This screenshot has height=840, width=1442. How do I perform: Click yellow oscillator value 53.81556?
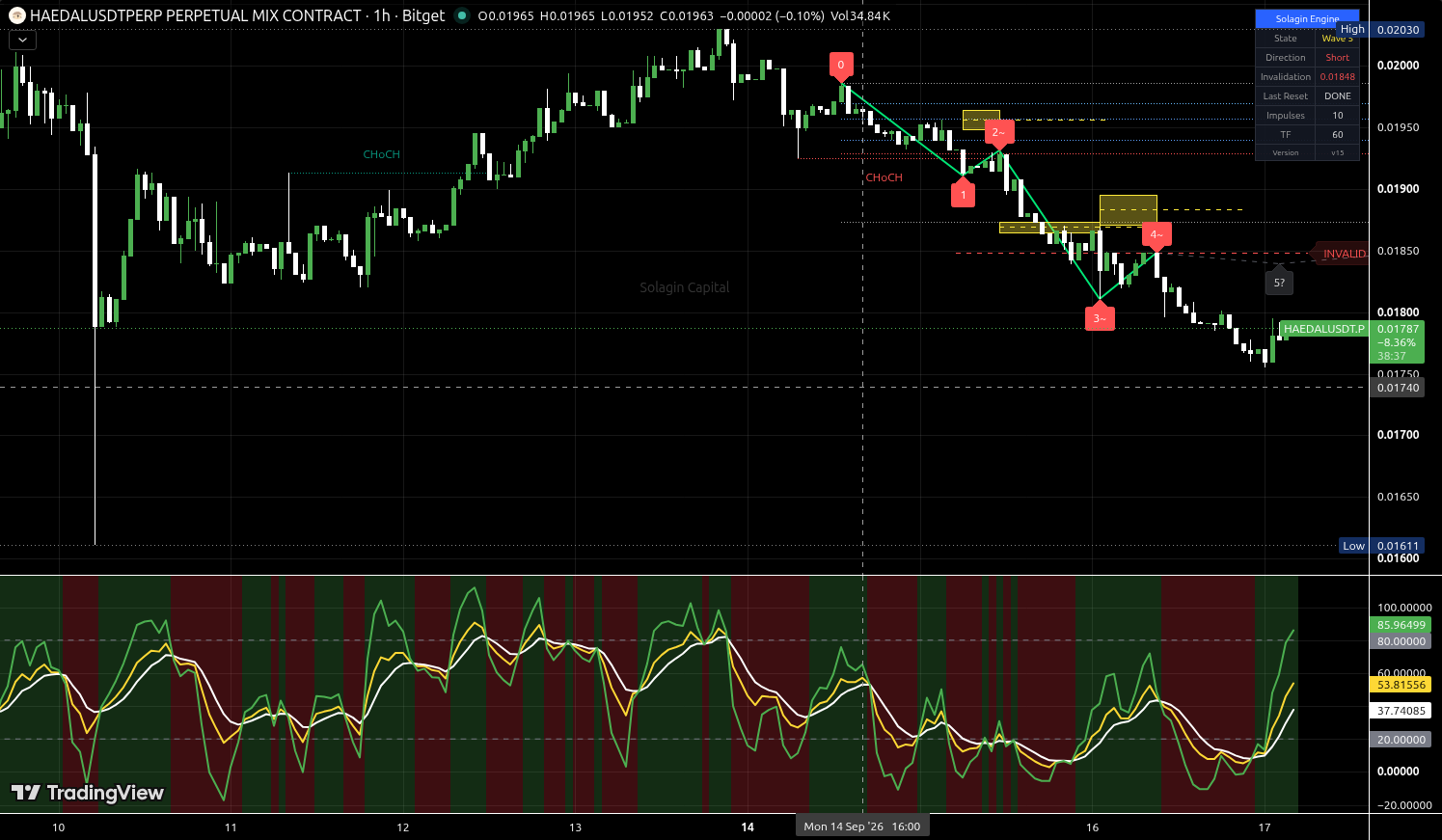coord(1401,685)
